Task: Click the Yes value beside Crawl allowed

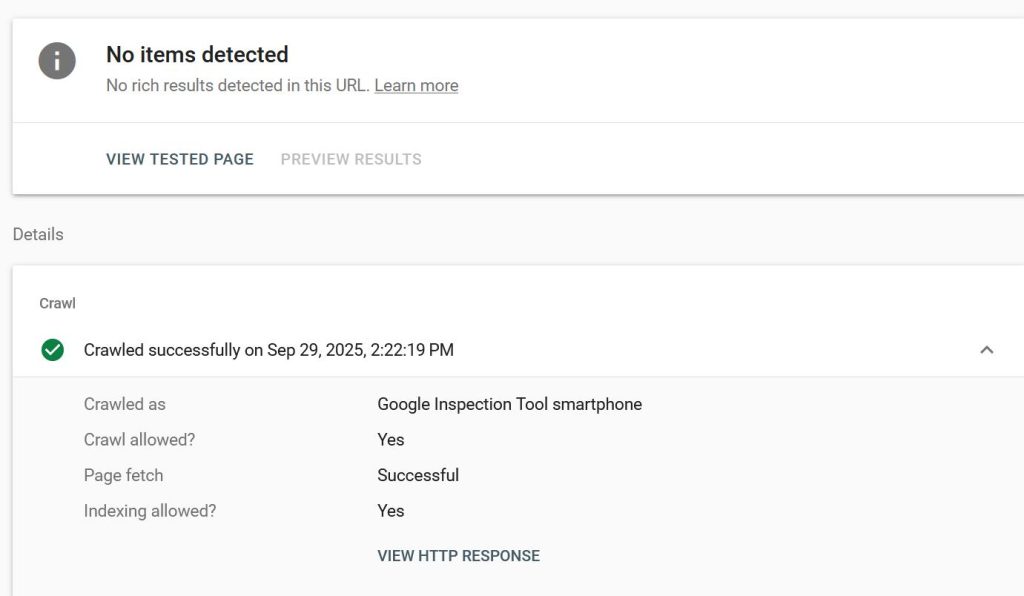Action: [x=390, y=440]
